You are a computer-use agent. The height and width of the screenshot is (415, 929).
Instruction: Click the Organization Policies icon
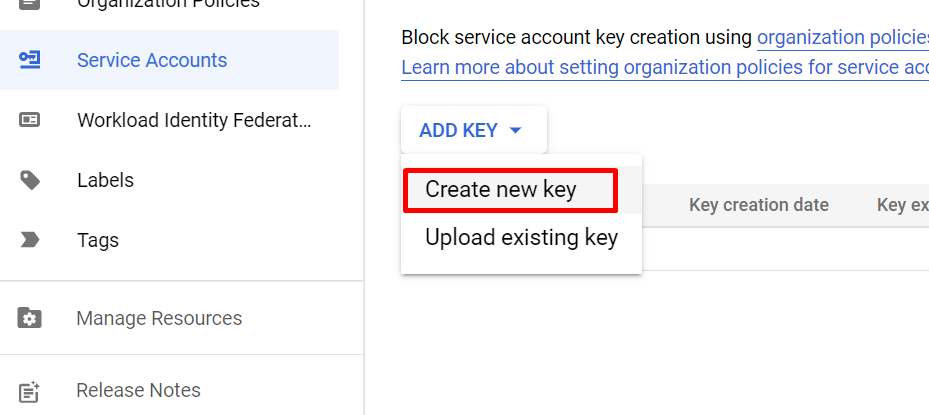tap(30, 4)
